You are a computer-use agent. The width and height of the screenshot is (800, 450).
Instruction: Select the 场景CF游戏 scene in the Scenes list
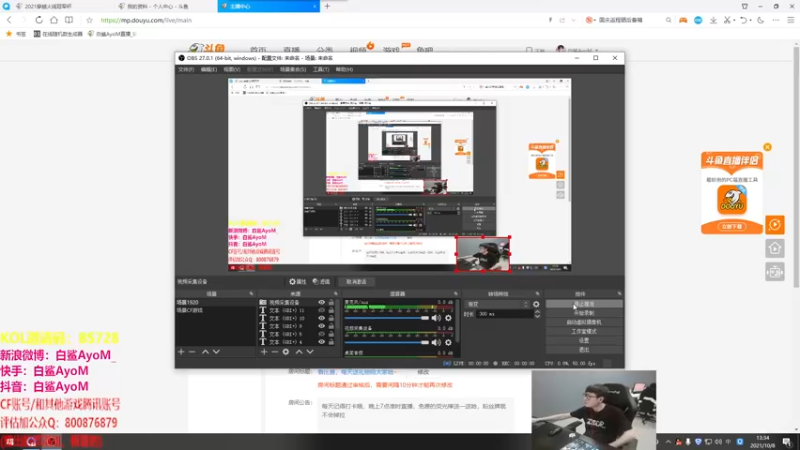click(x=215, y=310)
